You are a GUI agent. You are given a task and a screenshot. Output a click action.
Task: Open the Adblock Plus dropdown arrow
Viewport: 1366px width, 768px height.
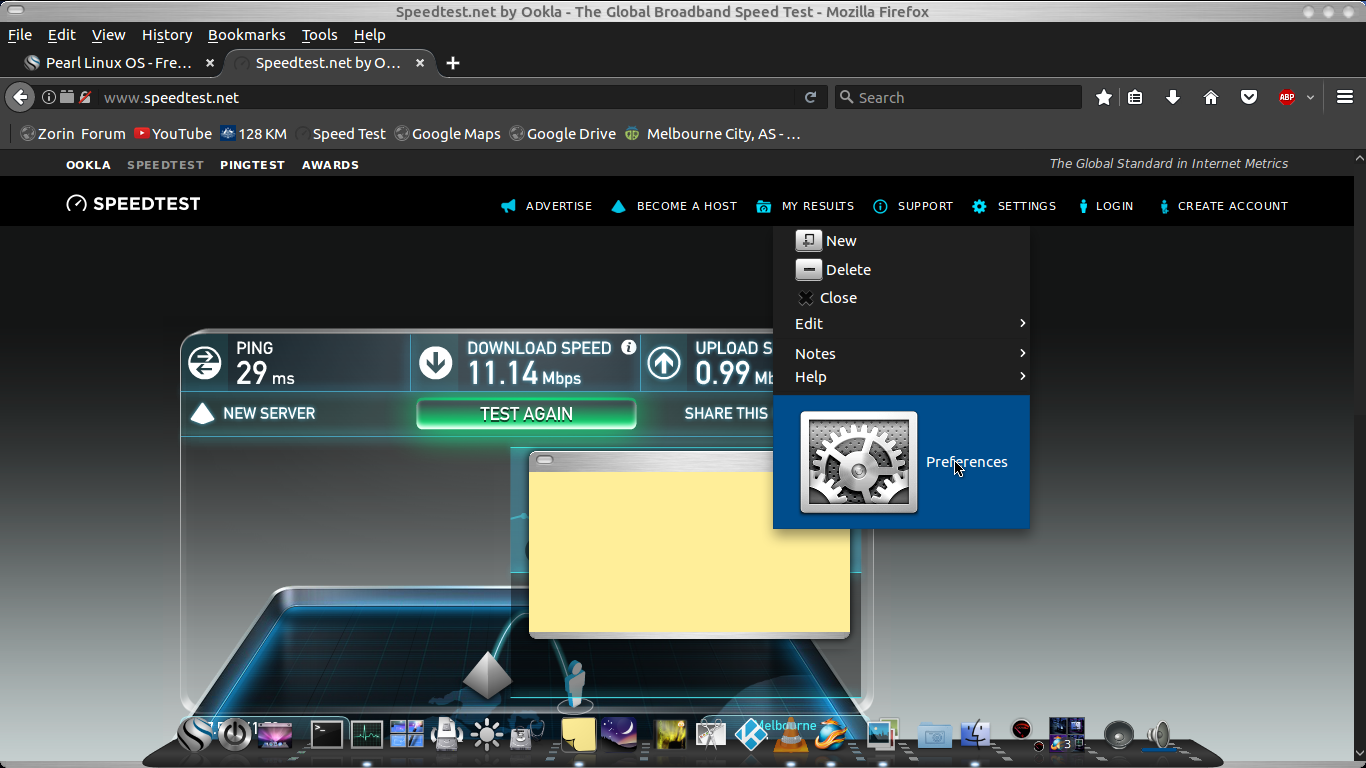click(x=1310, y=98)
